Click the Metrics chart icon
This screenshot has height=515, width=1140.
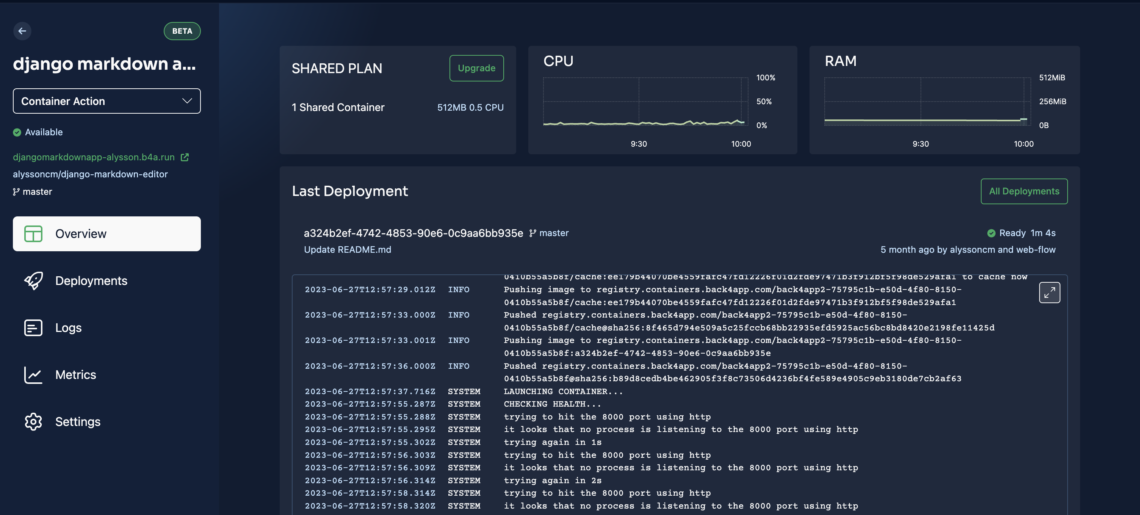pos(33,375)
